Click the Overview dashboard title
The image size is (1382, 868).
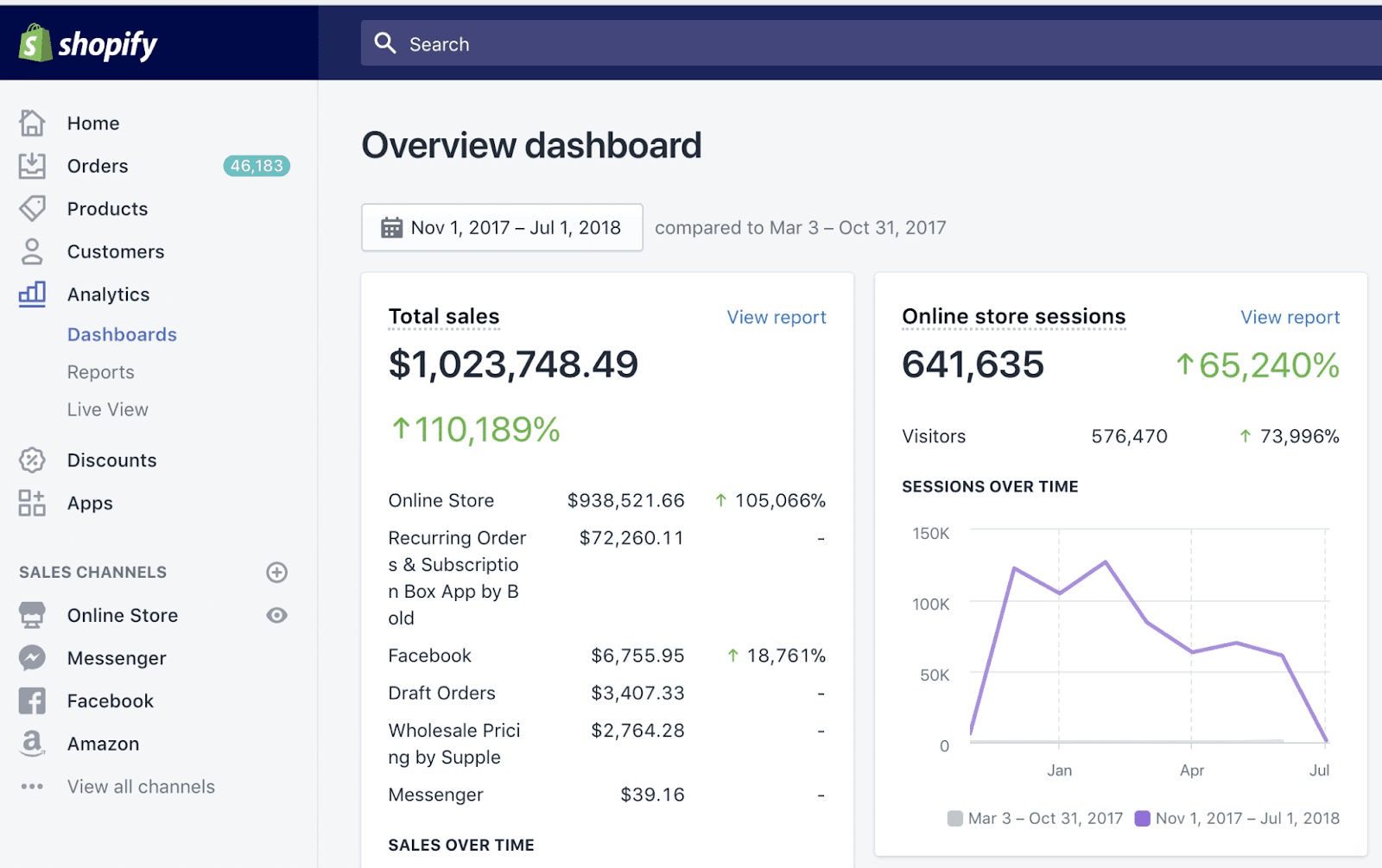[531, 145]
